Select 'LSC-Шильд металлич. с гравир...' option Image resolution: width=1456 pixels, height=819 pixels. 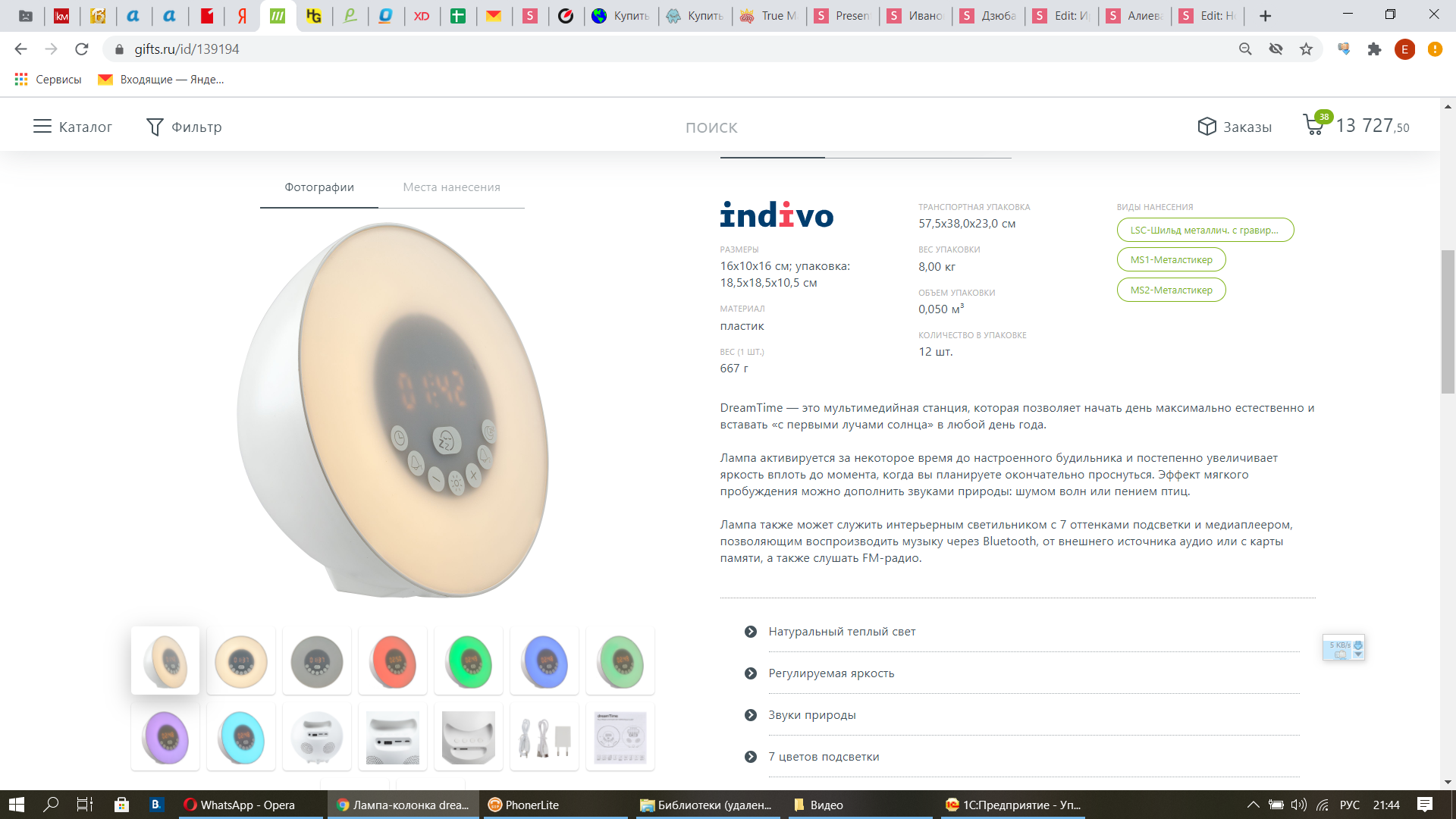[x=1205, y=230]
